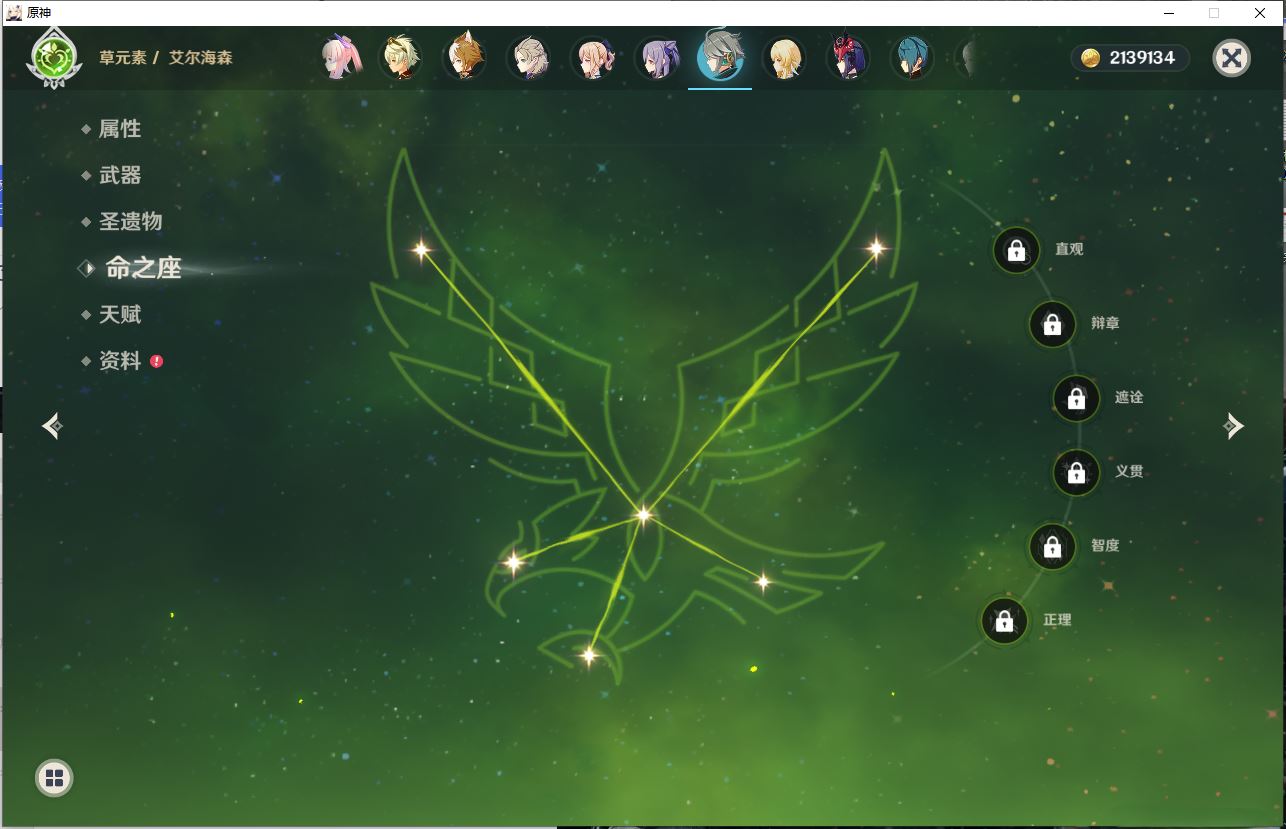
Task: Open the grid menu button at bottom-left
Action: click(x=54, y=778)
